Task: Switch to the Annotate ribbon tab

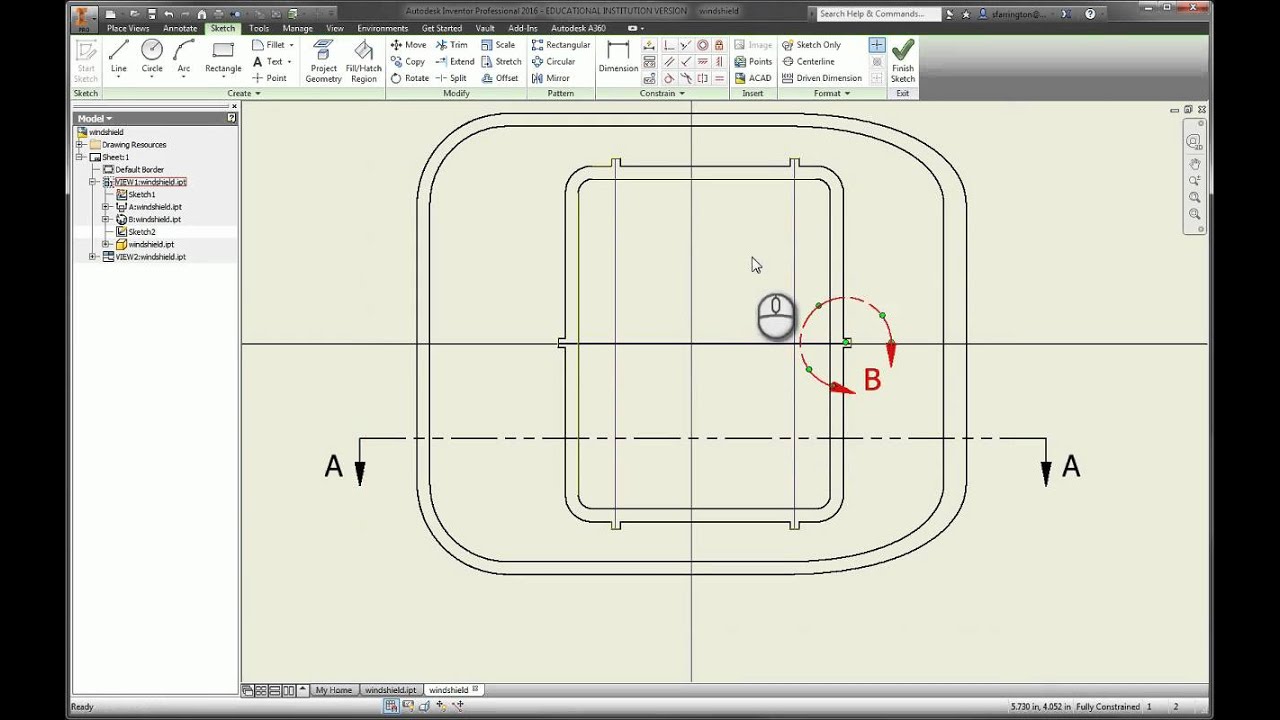Action: (180, 28)
